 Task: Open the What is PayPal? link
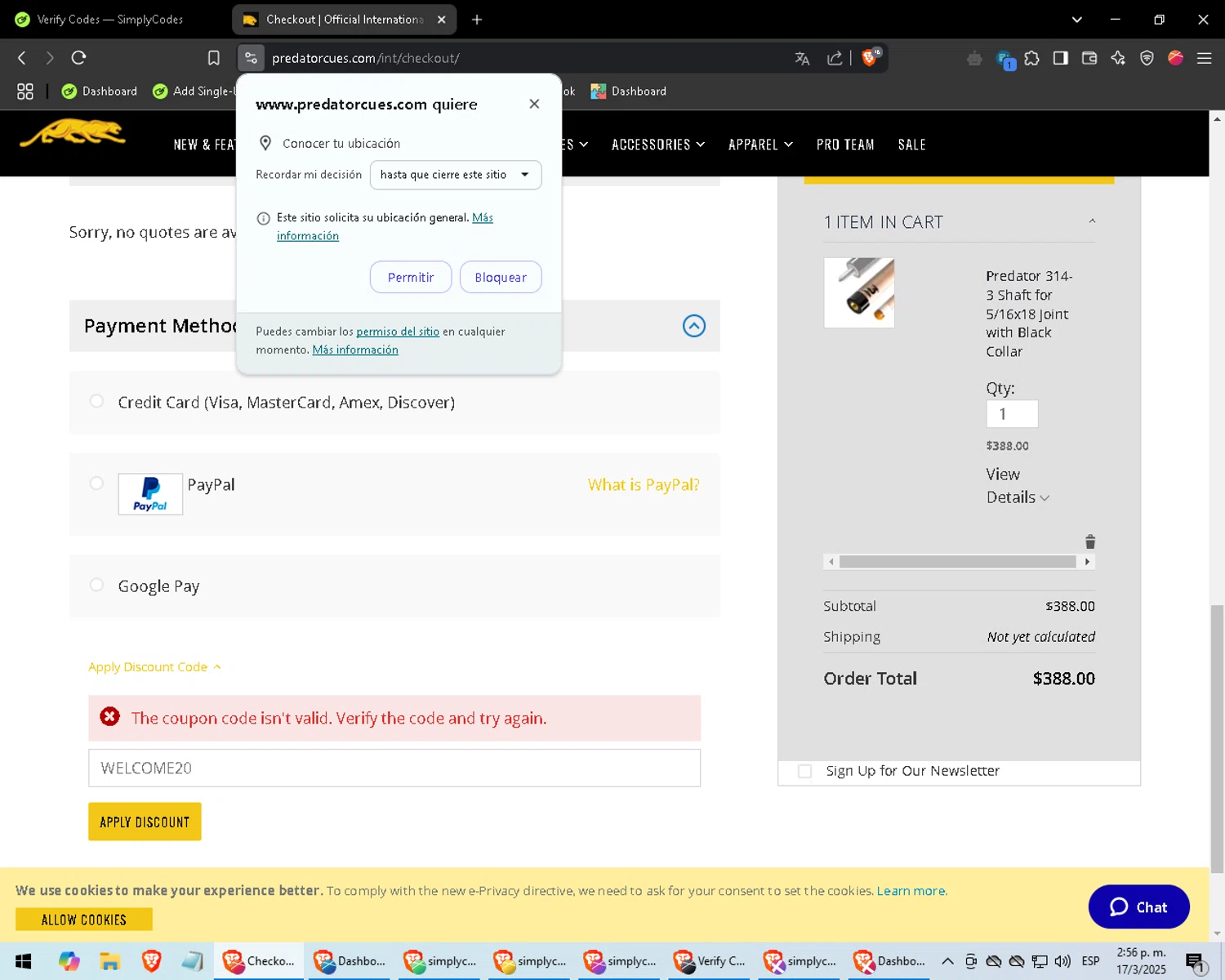click(644, 484)
